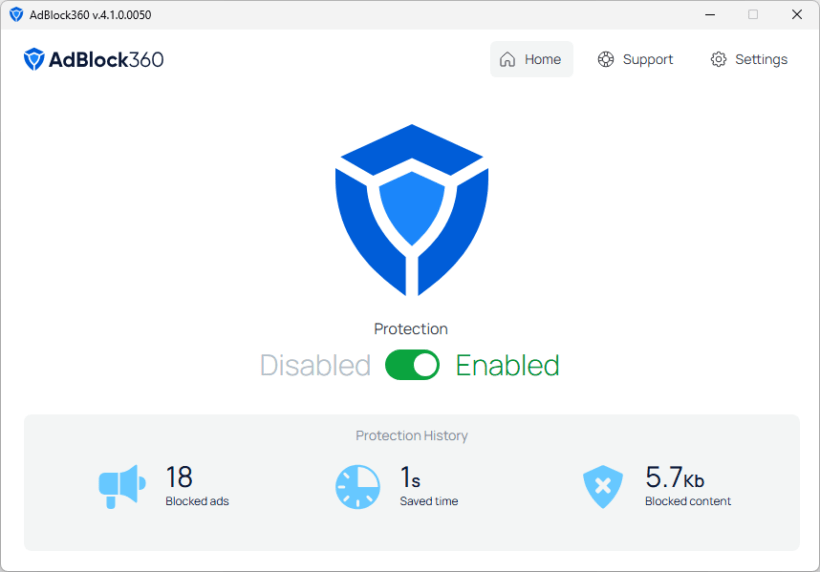Click the house icon beside Home
The height and width of the screenshot is (572, 820).
[x=508, y=59]
